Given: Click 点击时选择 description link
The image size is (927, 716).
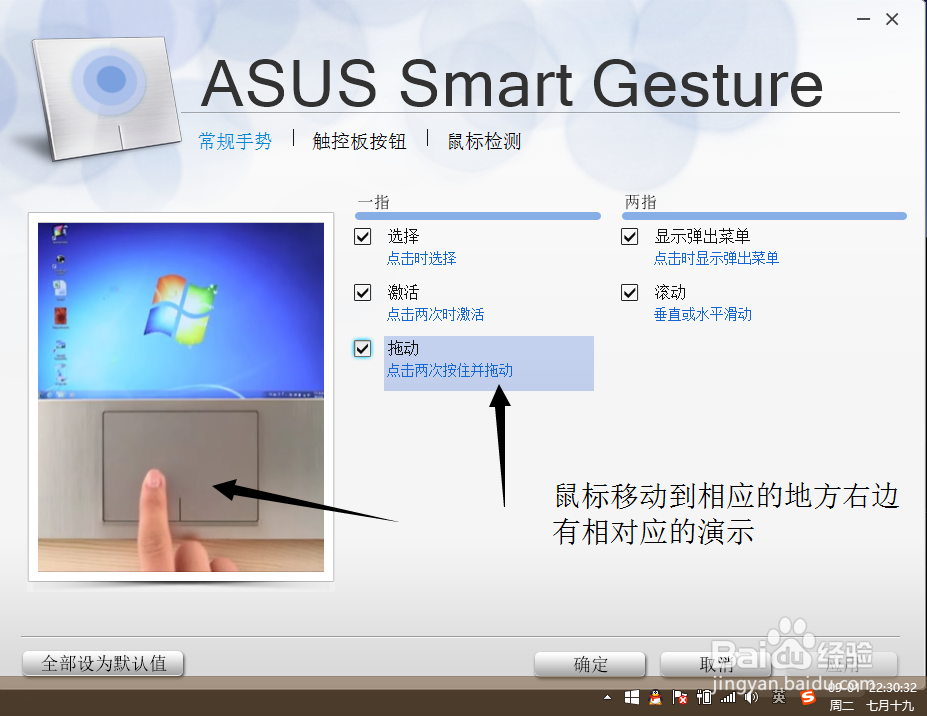Looking at the screenshot, I should [422, 258].
